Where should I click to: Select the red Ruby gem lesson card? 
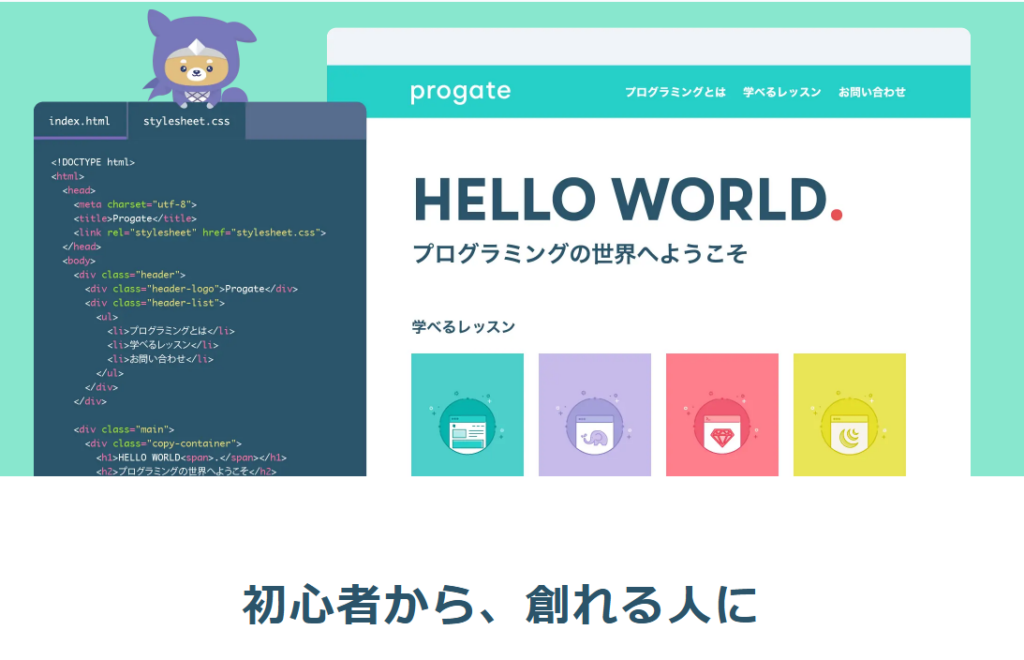click(722, 415)
